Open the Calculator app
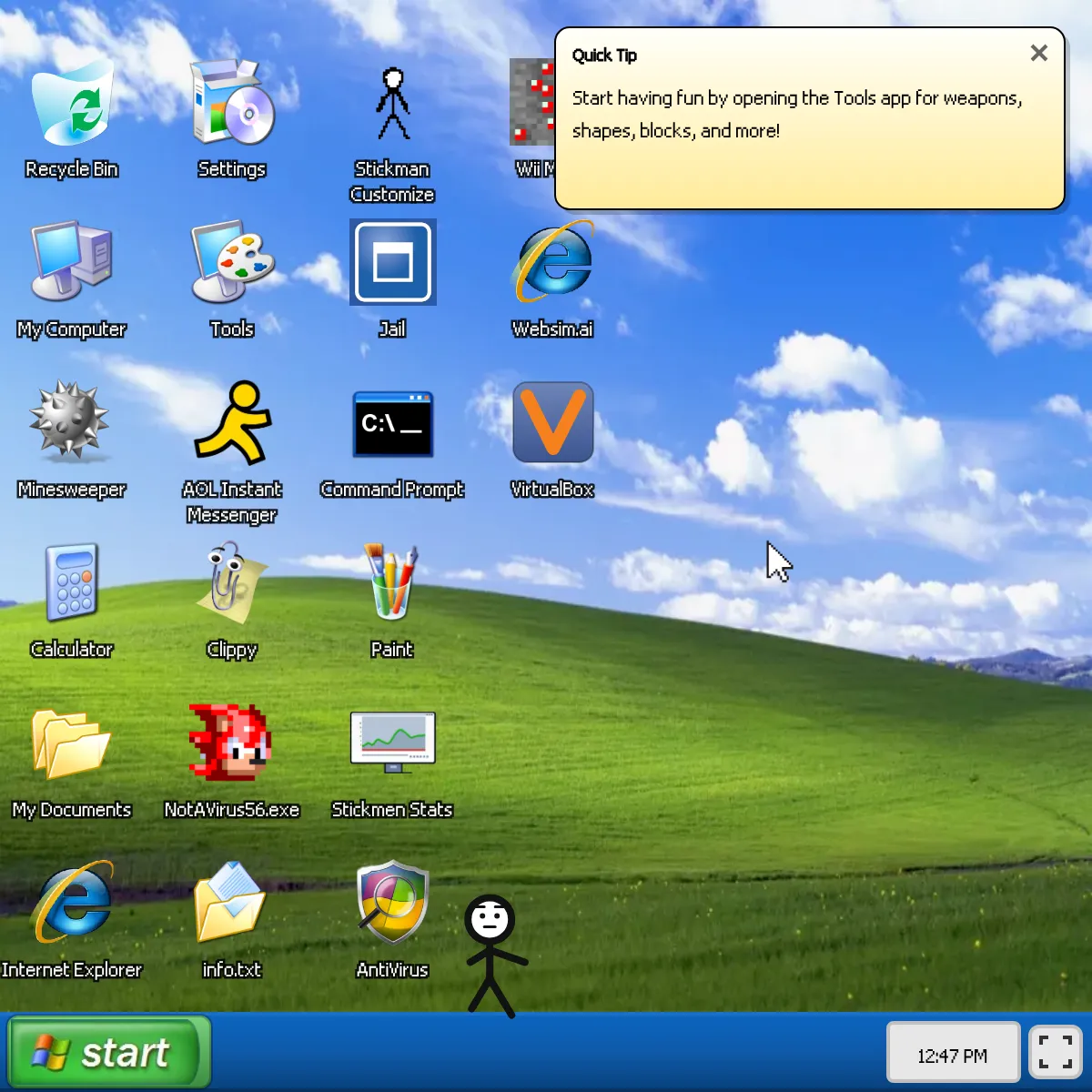The width and height of the screenshot is (1092, 1092). [72, 583]
